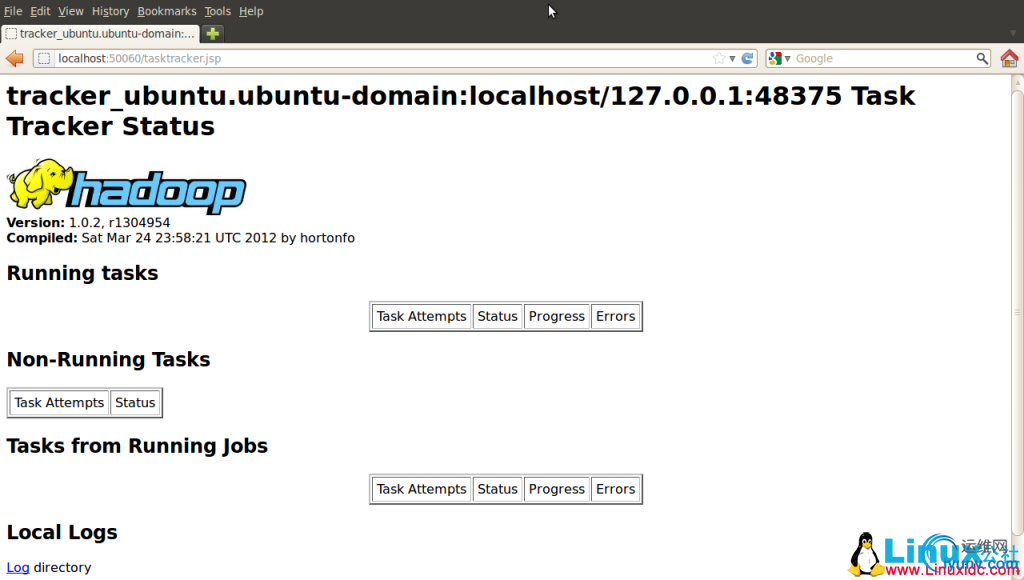Click Task Attempts header under Non-Running Tasks

[x=59, y=403]
